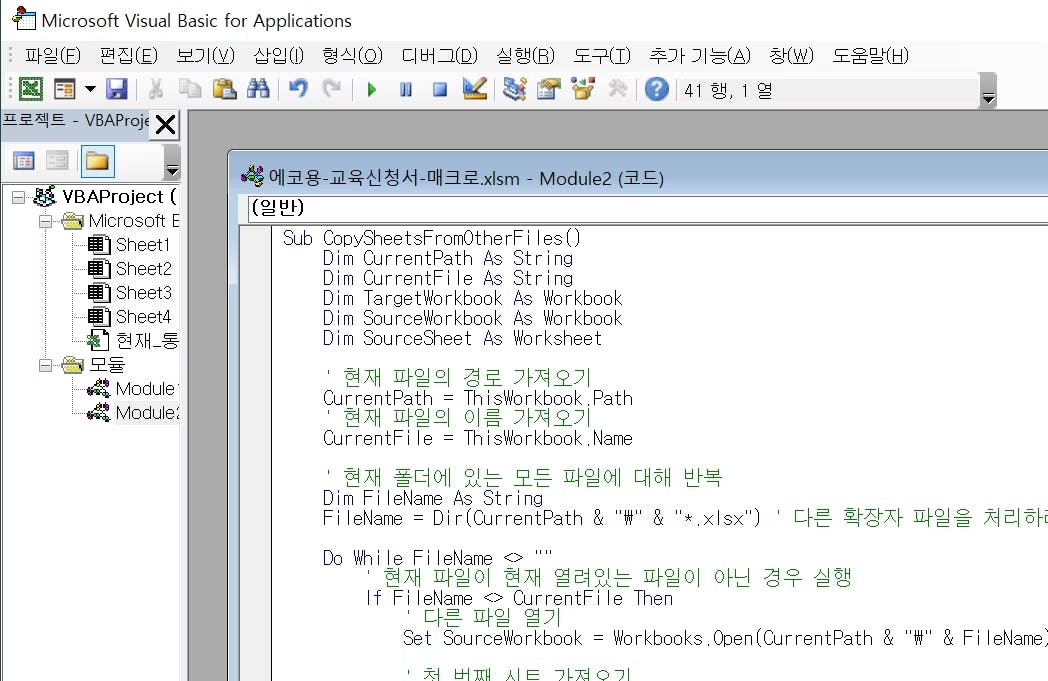Click View Code icon in project panel

tap(23, 161)
